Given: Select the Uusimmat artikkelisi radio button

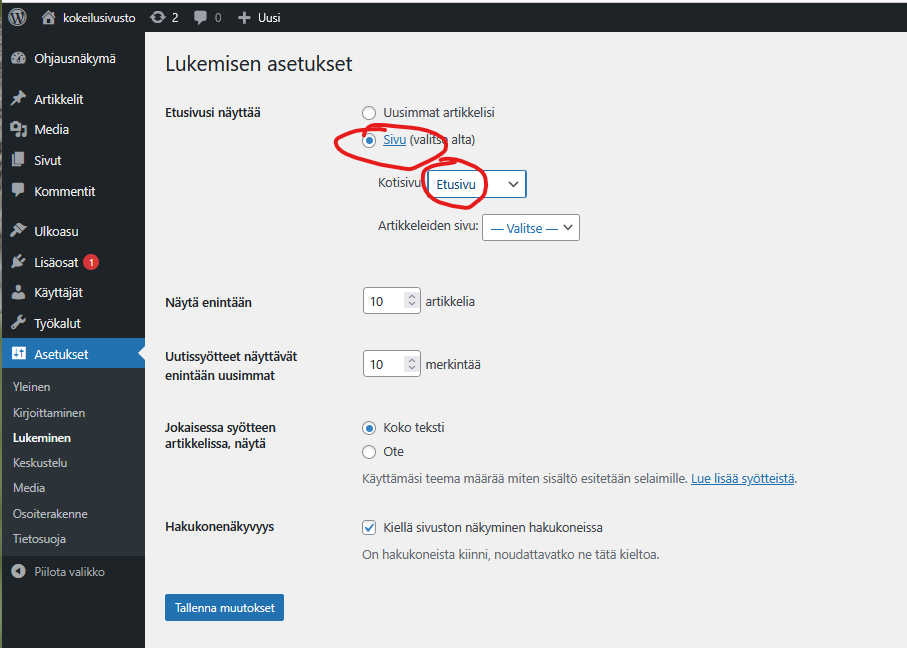Looking at the screenshot, I should tap(369, 113).
